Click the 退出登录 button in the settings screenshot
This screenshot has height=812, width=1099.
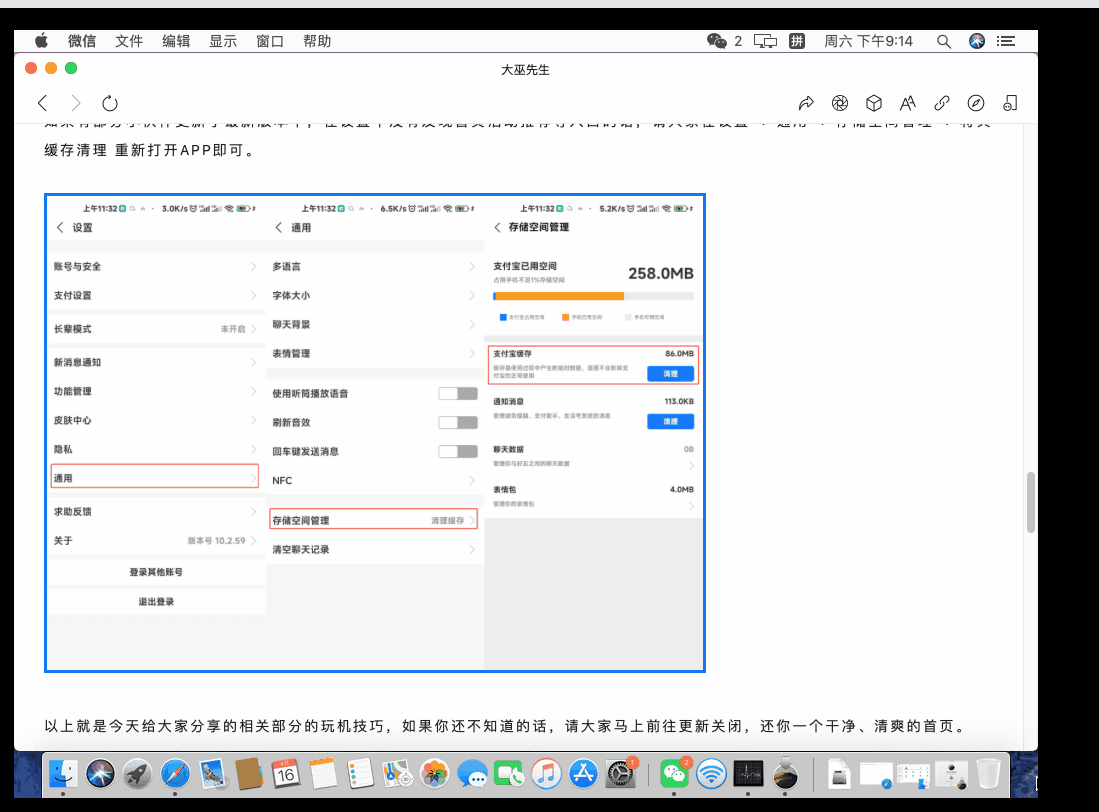click(156, 601)
